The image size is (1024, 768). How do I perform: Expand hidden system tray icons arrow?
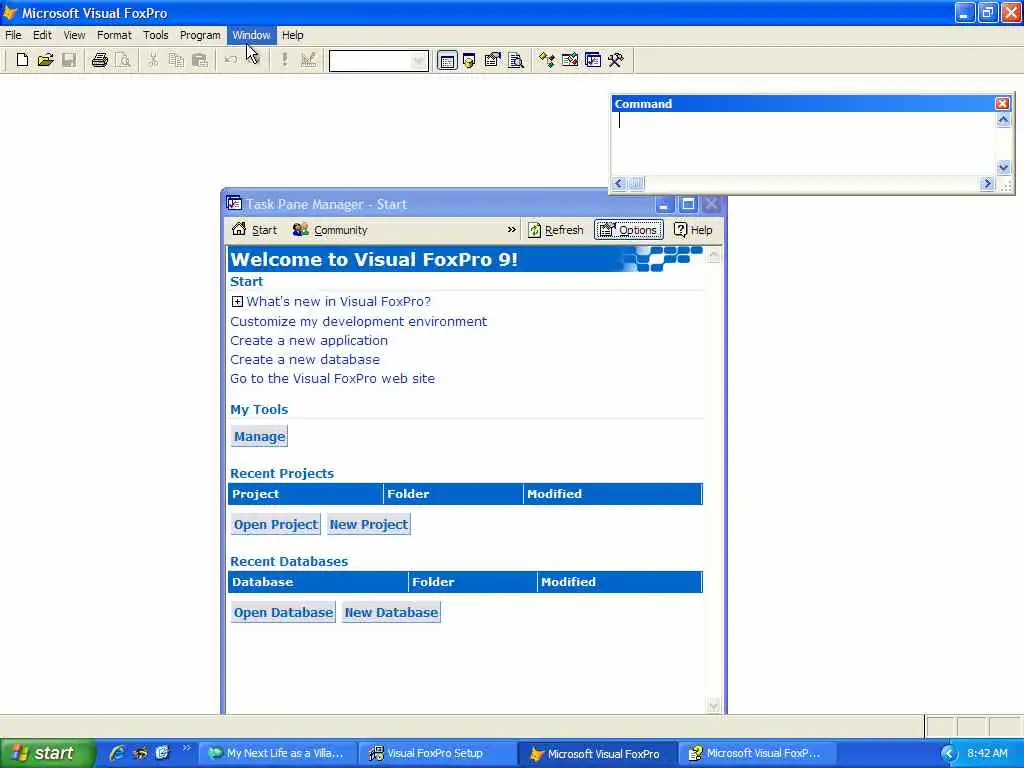(948, 754)
